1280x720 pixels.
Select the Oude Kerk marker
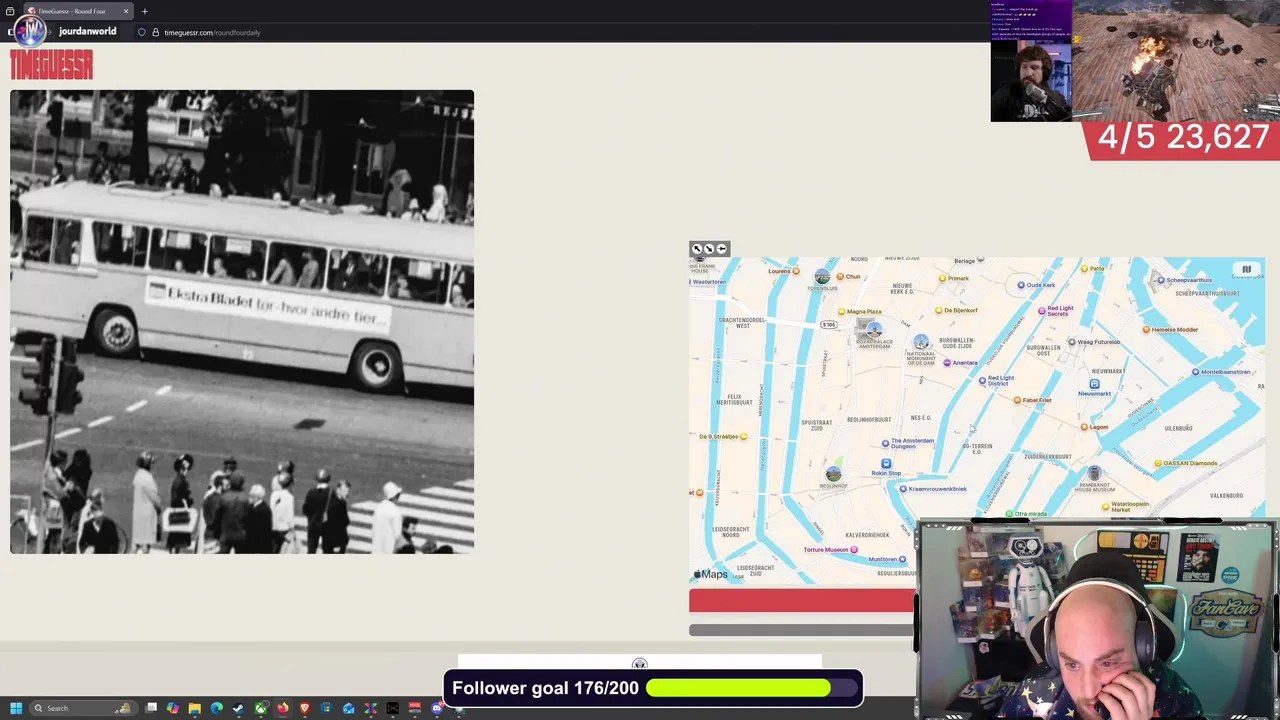coord(1021,285)
